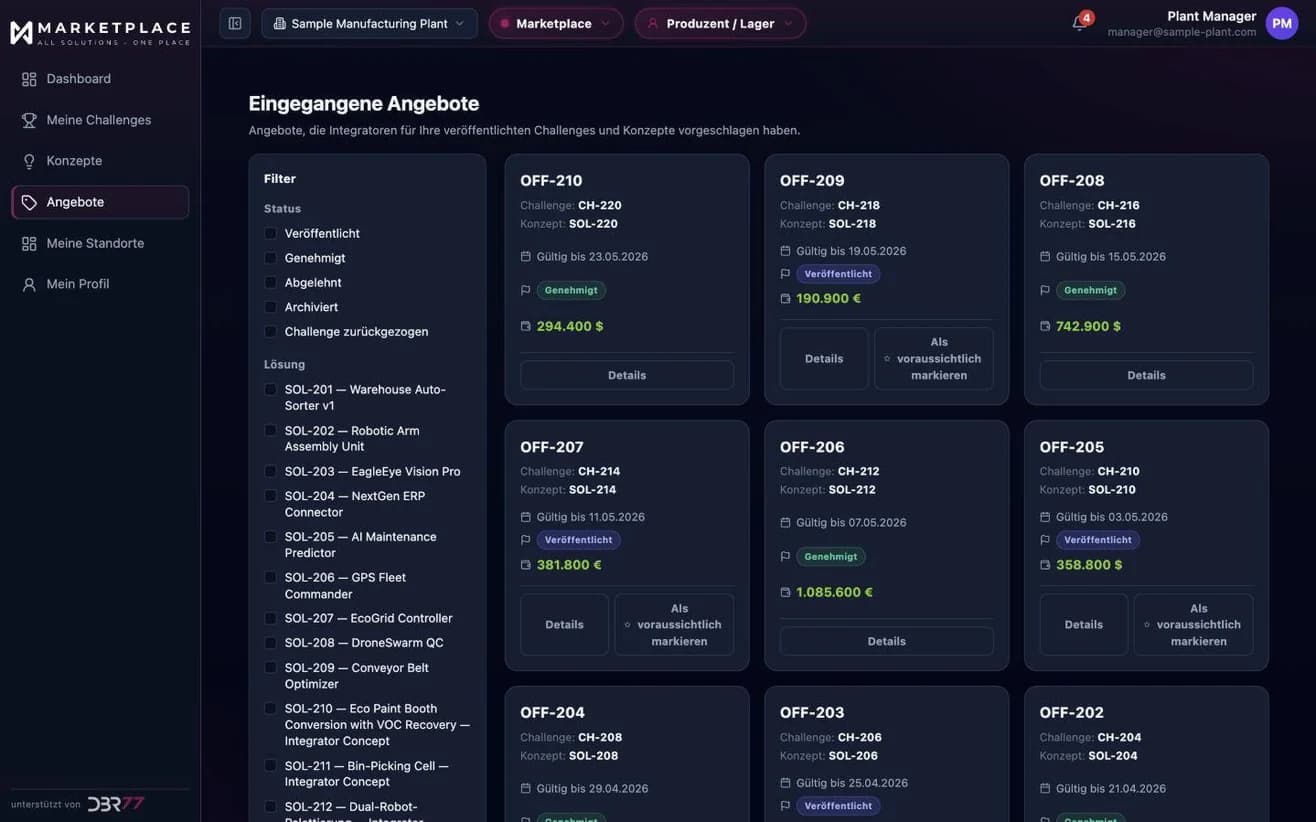Navigate to Konzepte section
Screen dimensions: 1316x822
pyautogui.click(x=100, y=161)
